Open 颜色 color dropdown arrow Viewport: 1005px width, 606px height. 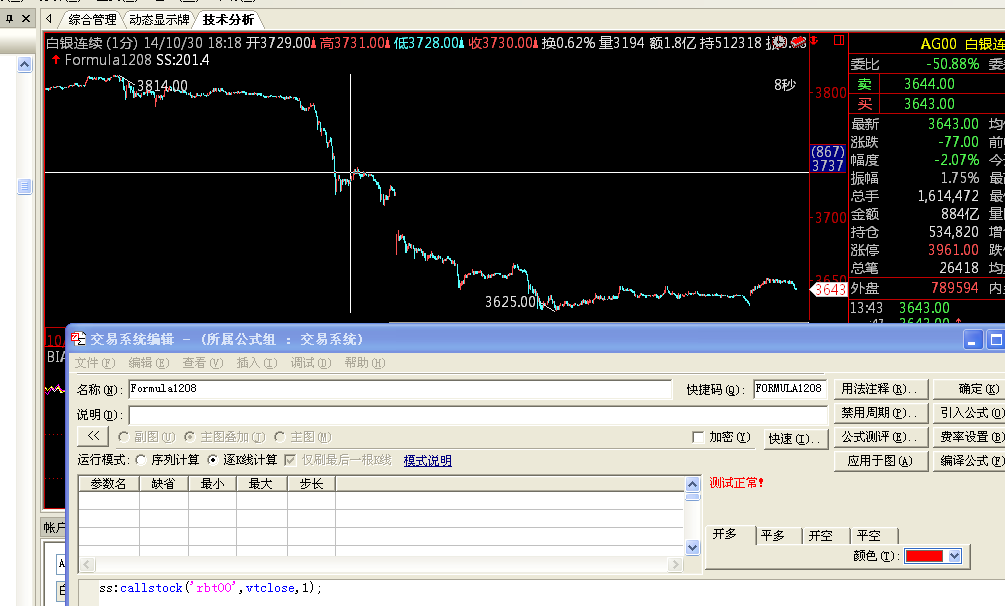click(954, 556)
